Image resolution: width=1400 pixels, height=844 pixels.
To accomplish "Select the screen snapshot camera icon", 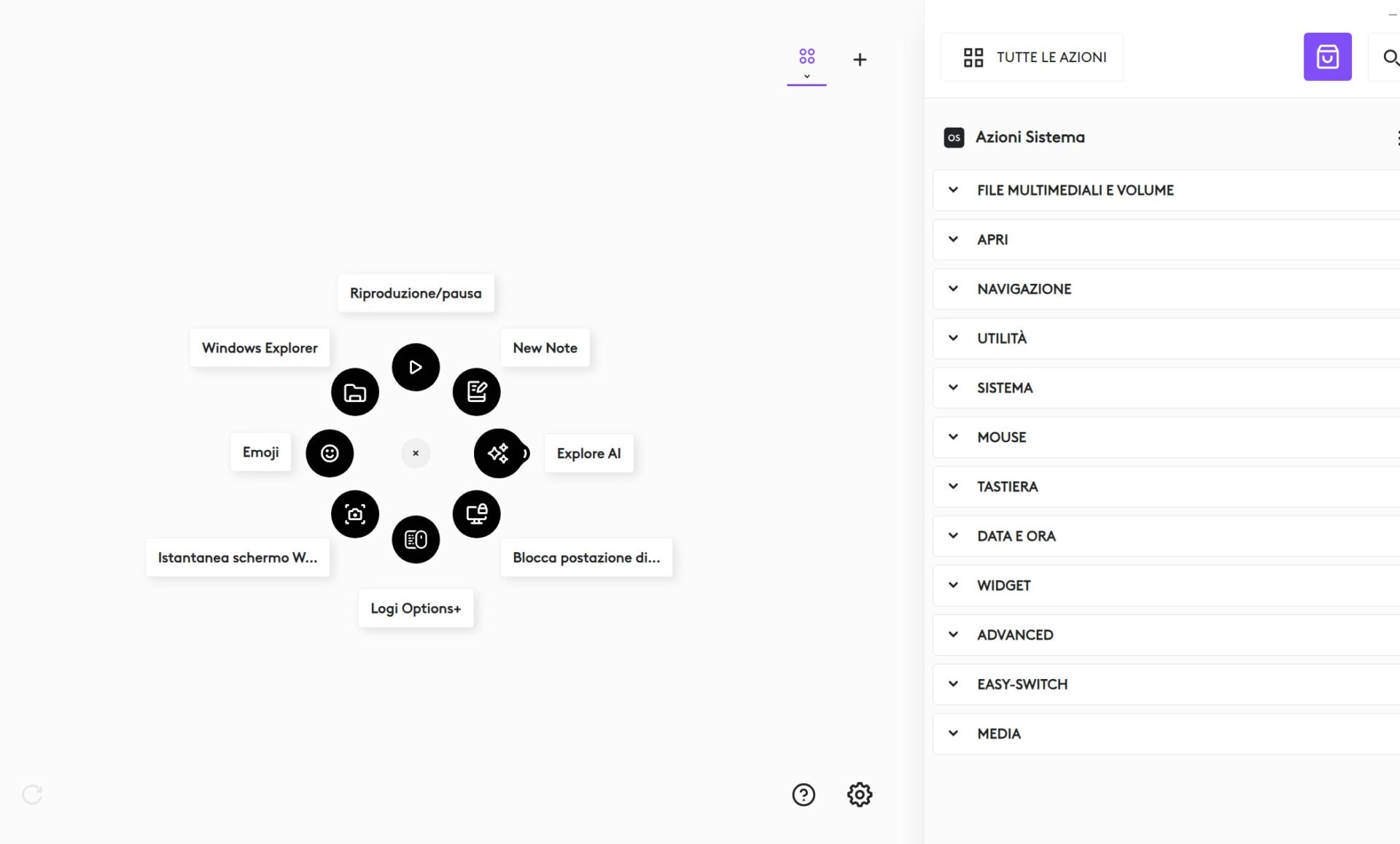I will point(355,514).
